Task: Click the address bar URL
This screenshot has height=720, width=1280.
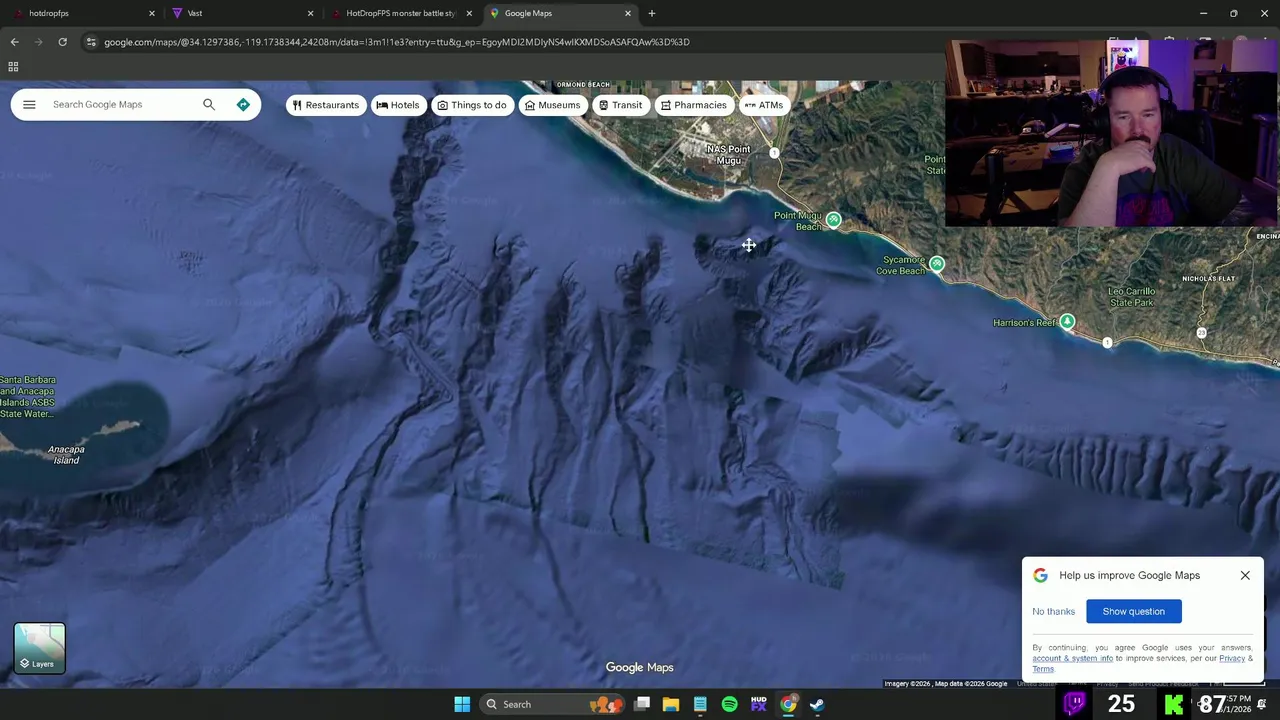Action: pos(396,42)
